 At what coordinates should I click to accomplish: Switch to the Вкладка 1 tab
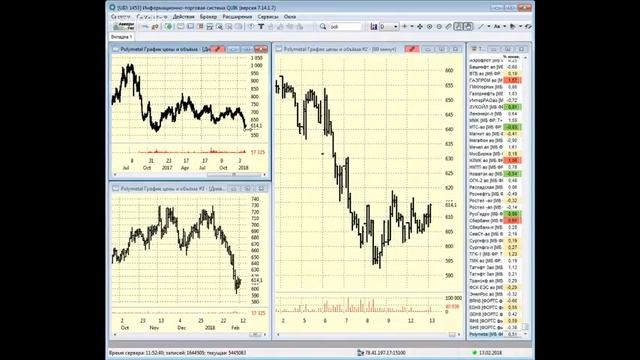[x=122, y=37]
